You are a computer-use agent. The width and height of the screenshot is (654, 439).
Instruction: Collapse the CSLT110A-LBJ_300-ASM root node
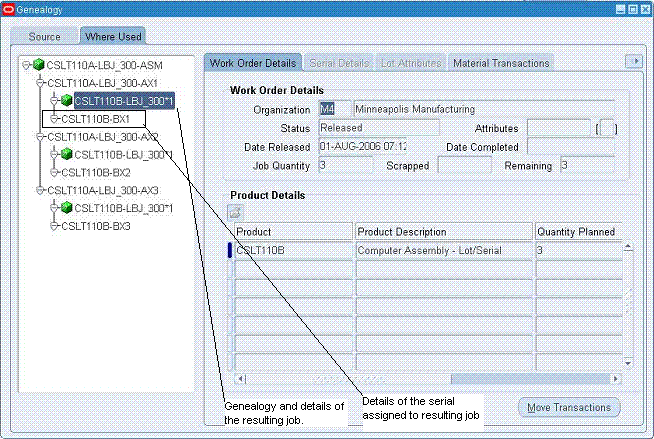(x=26, y=65)
